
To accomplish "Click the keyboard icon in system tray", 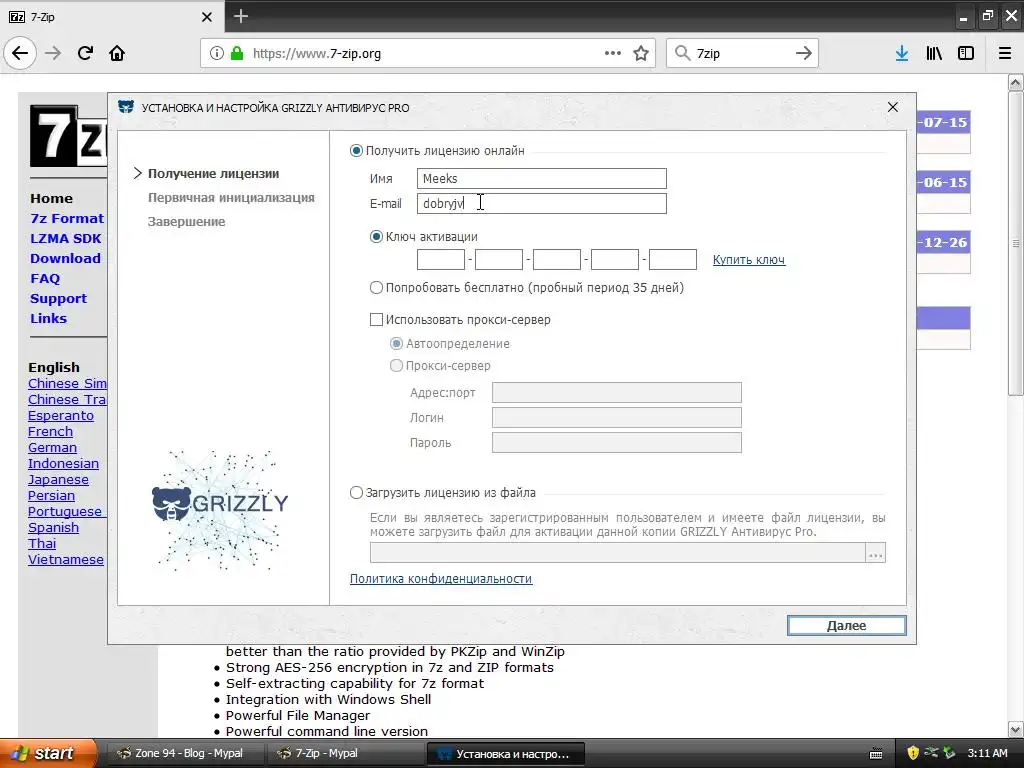I will tap(876, 754).
